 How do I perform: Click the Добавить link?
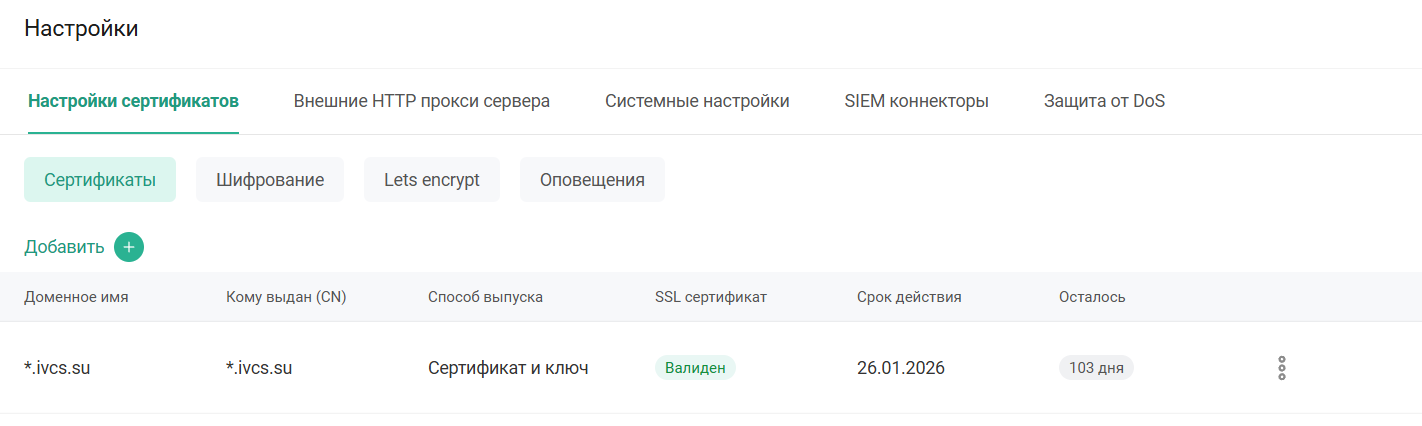pyautogui.click(x=64, y=247)
